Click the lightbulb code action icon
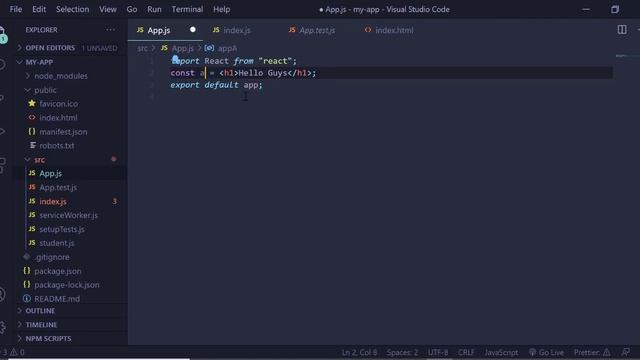640x360 pixels. coord(175,60)
